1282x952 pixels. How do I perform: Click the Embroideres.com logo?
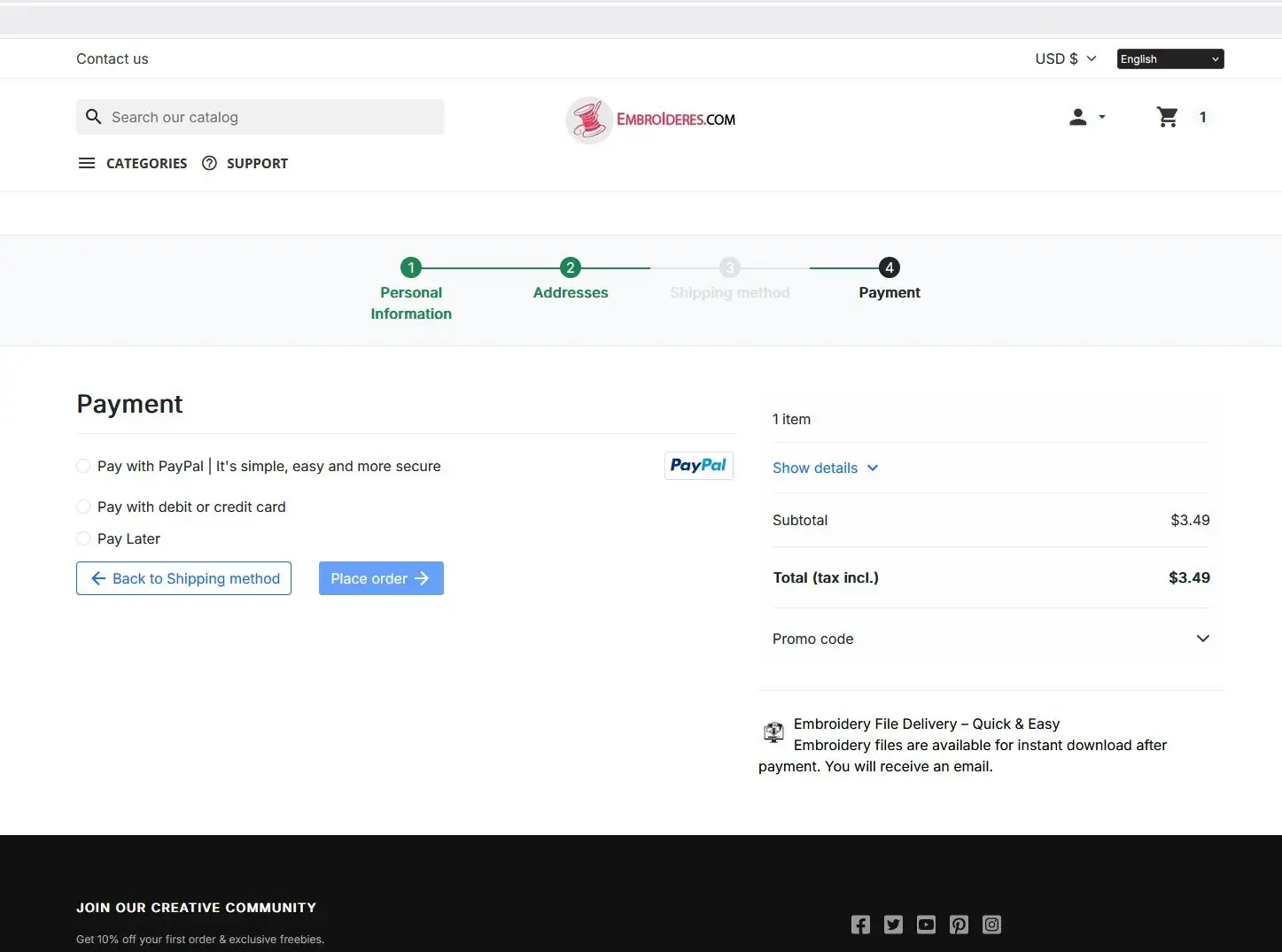tap(651, 120)
